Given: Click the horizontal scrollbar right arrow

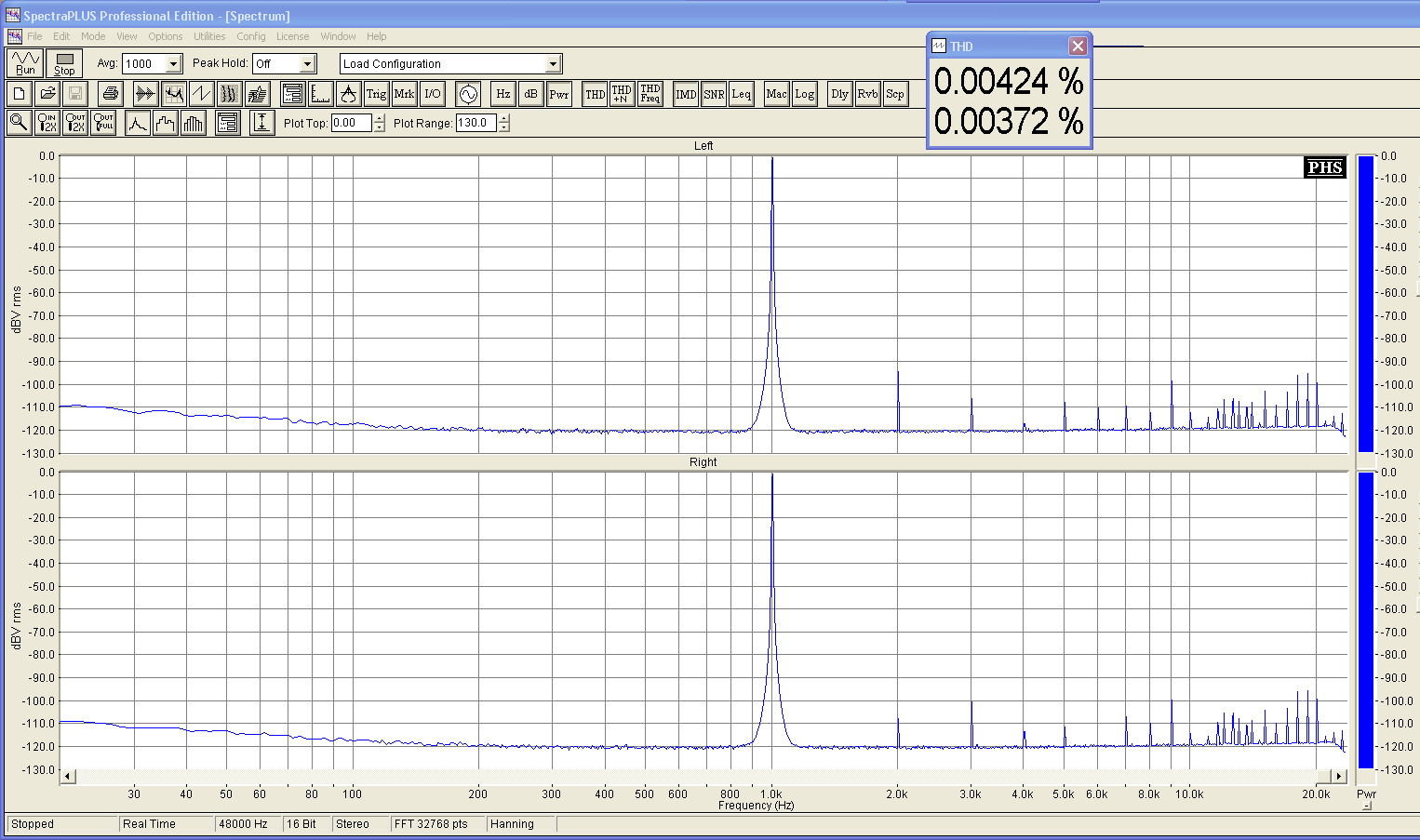Looking at the screenshot, I should [1339, 776].
